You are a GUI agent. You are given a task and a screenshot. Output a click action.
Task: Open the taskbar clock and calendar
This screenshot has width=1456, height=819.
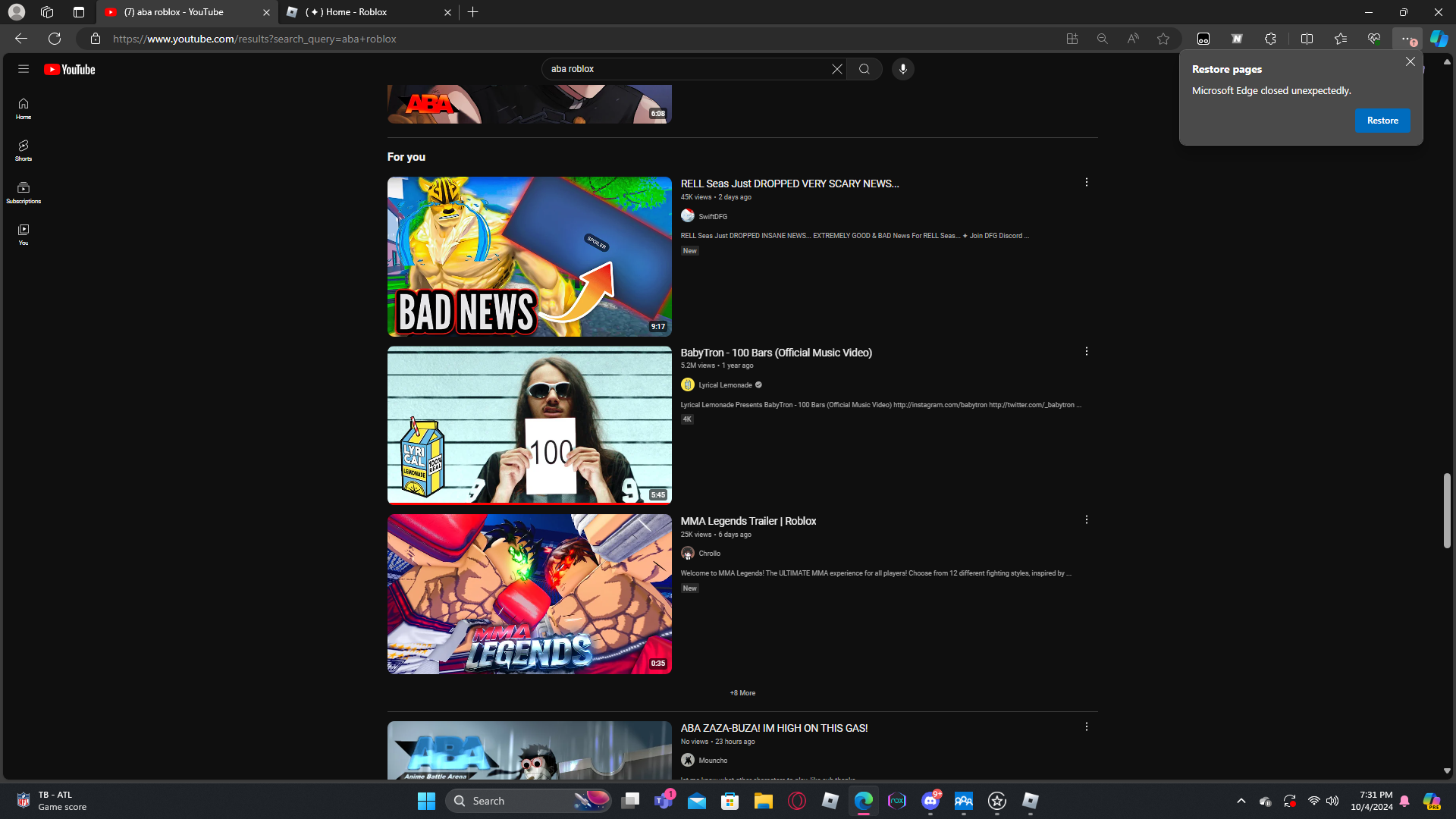point(1371,801)
